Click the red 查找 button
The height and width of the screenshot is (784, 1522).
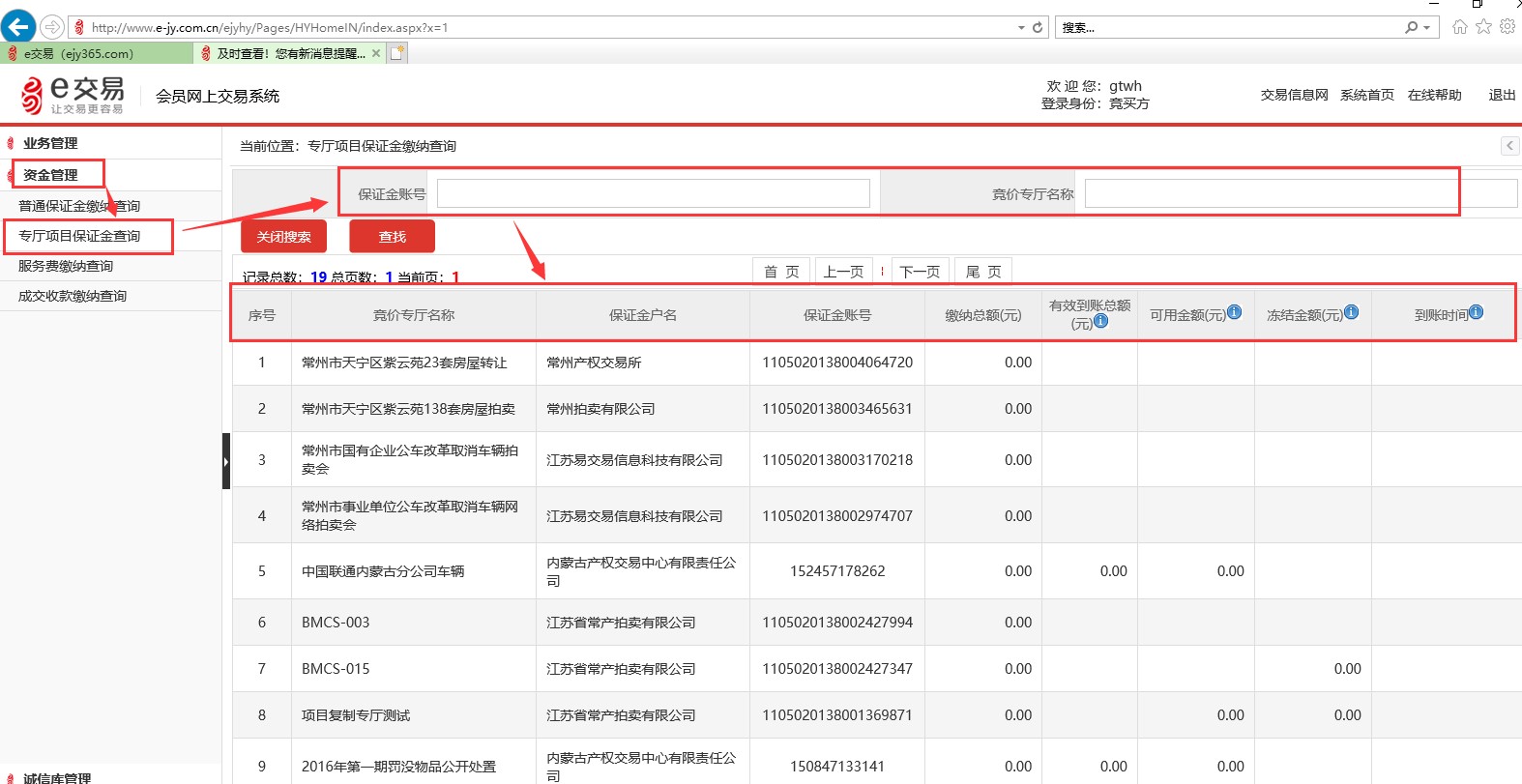393,237
